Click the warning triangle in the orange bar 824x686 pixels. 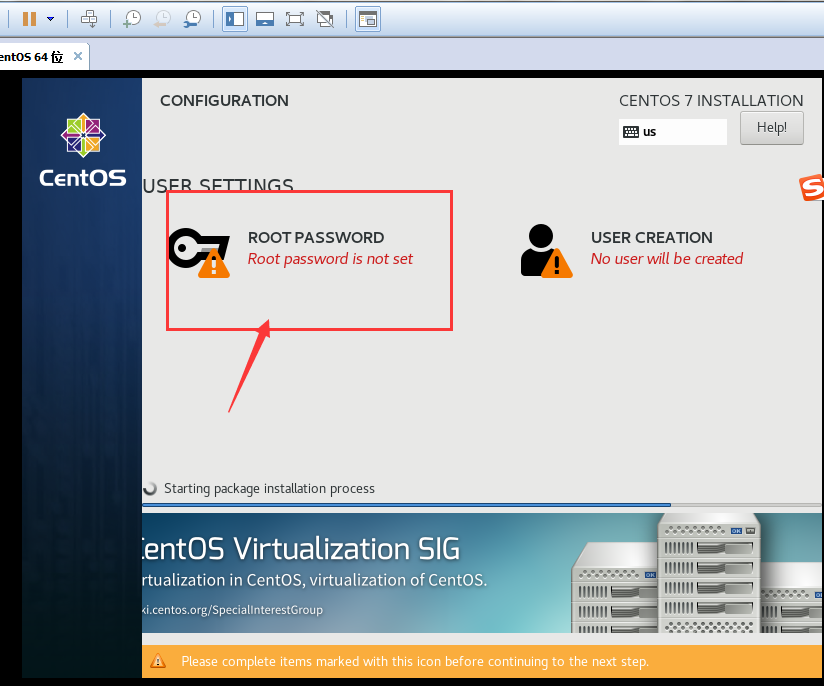tap(158, 661)
